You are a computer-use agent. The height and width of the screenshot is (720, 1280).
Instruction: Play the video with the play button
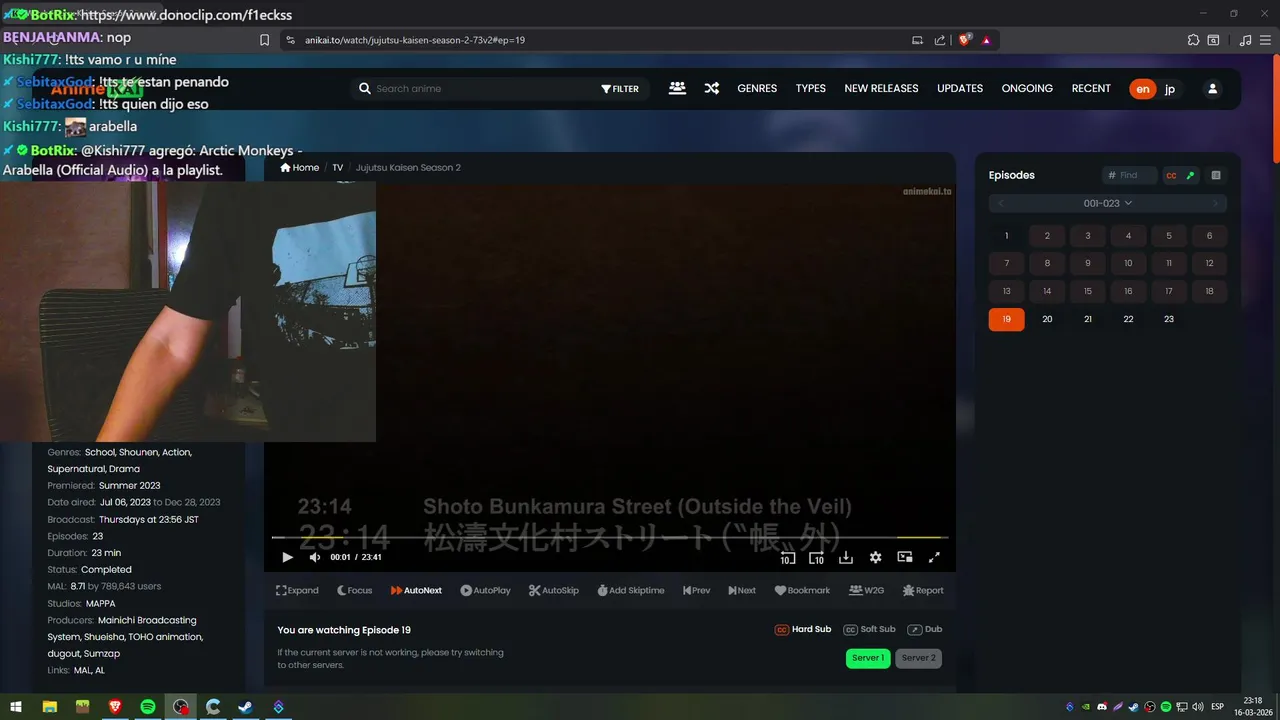pyautogui.click(x=288, y=557)
